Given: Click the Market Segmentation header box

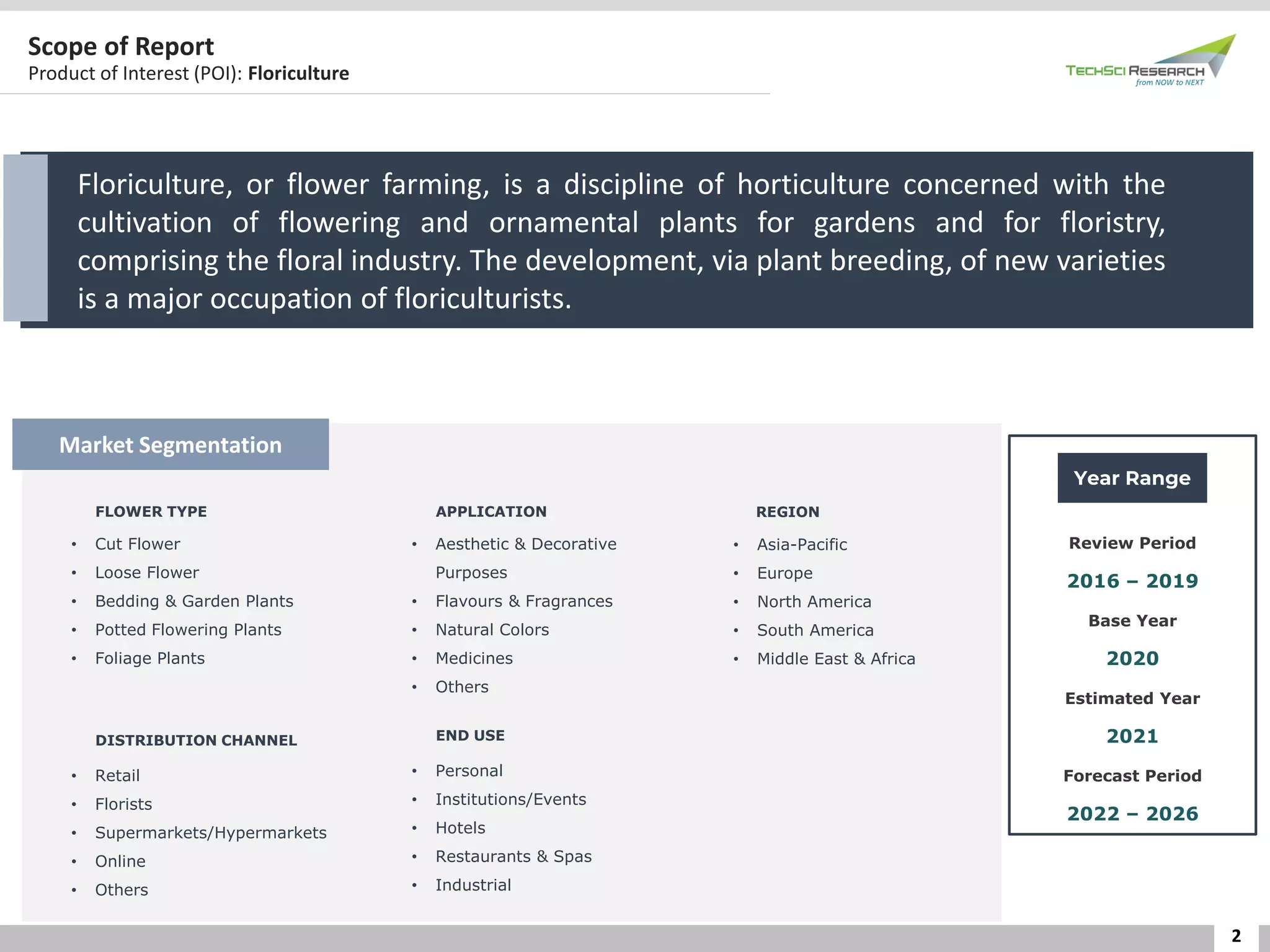Looking at the screenshot, I should 171,445.
